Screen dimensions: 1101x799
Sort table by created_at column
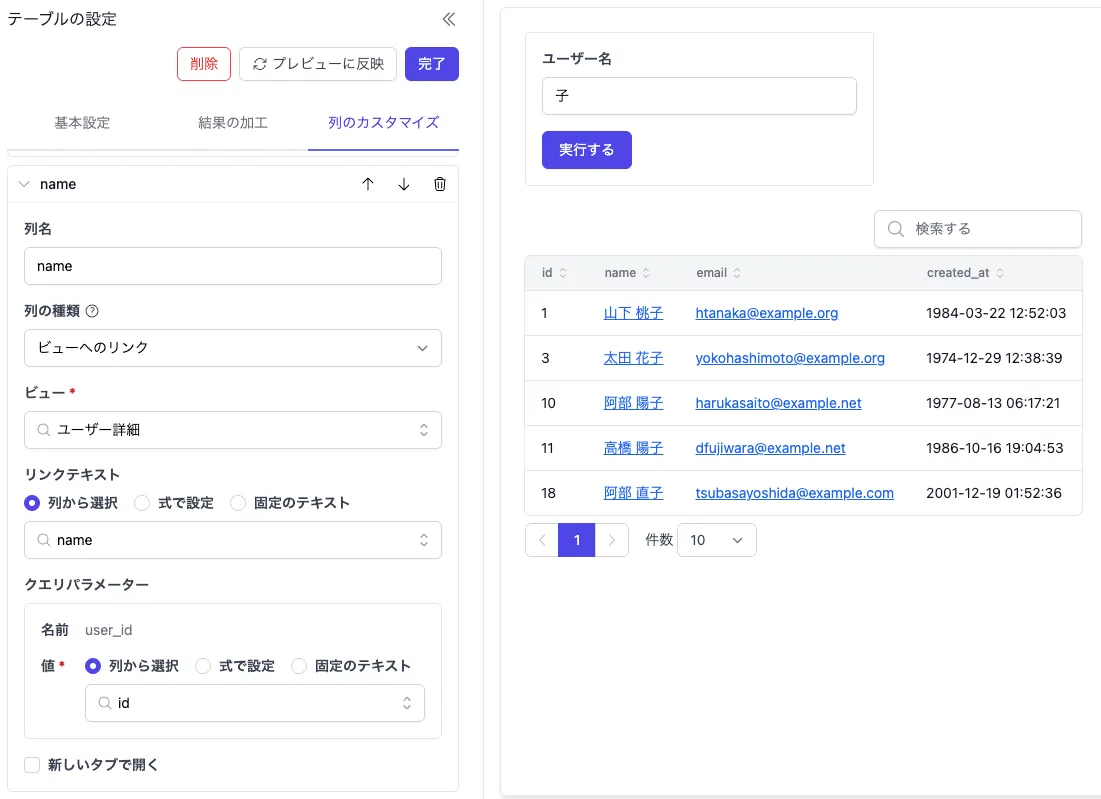(1000, 273)
